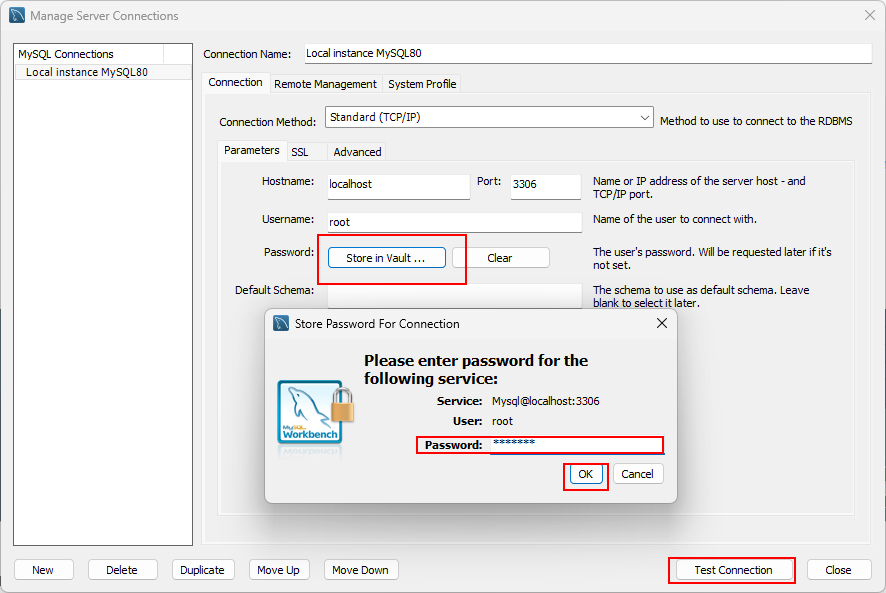Screen dimensions: 886x593
Task: Click the Move Down button
Action: pos(361,570)
